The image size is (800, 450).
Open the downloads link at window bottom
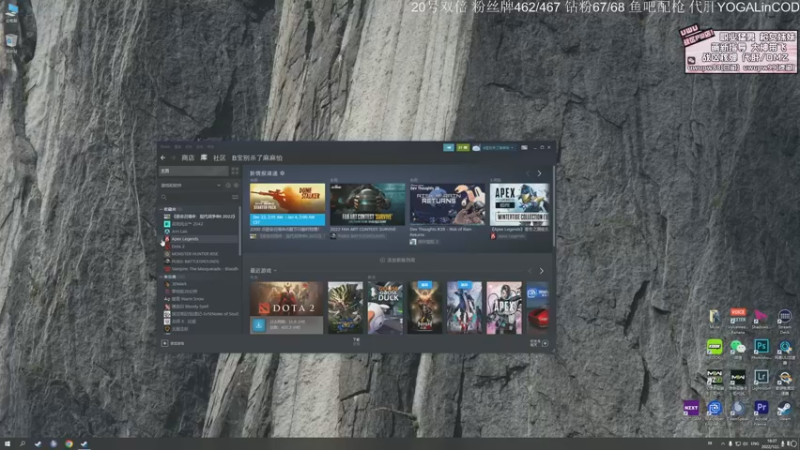(x=356, y=341)
